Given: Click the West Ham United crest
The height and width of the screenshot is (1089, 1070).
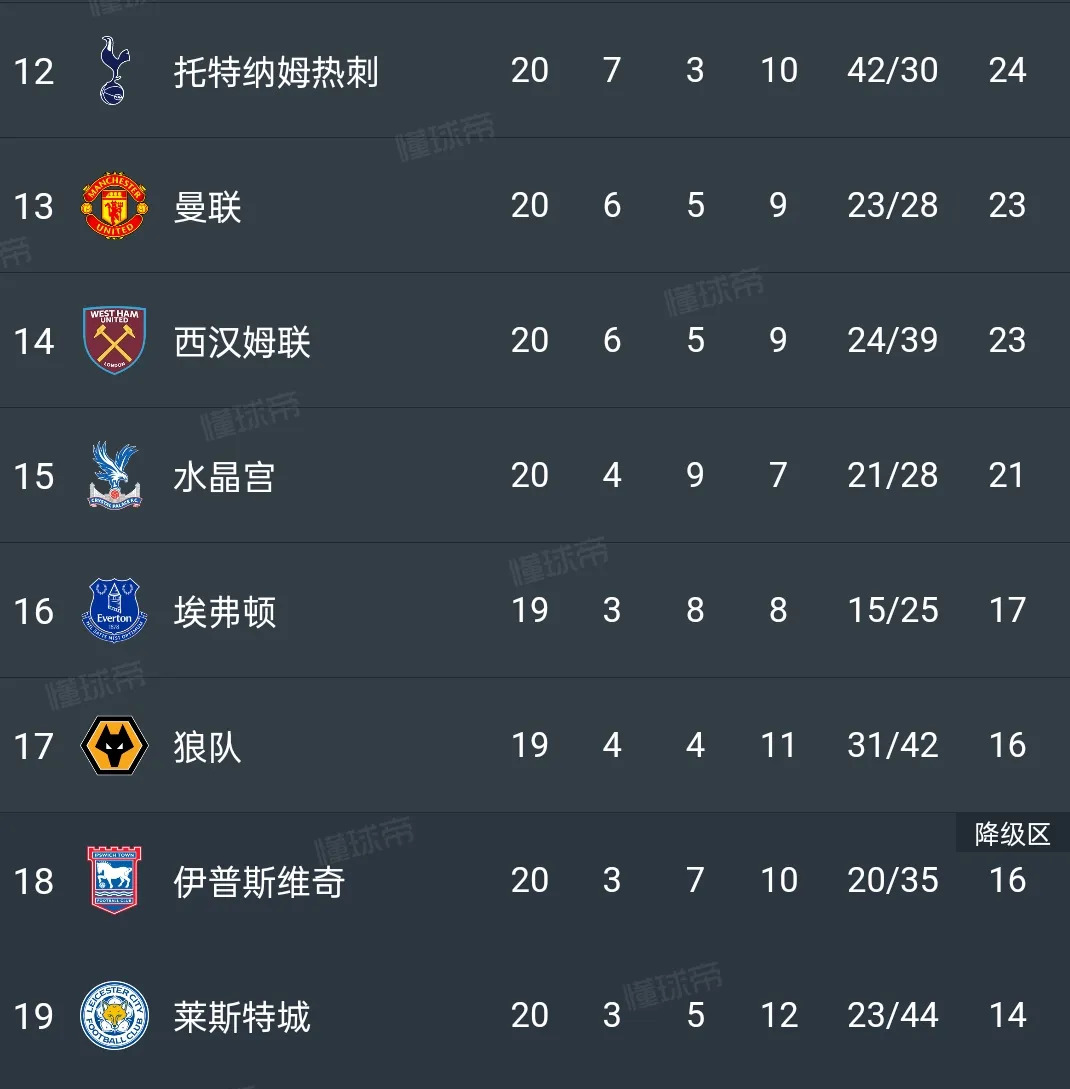Looking at the screenshot, I should (x=114, y=341).
